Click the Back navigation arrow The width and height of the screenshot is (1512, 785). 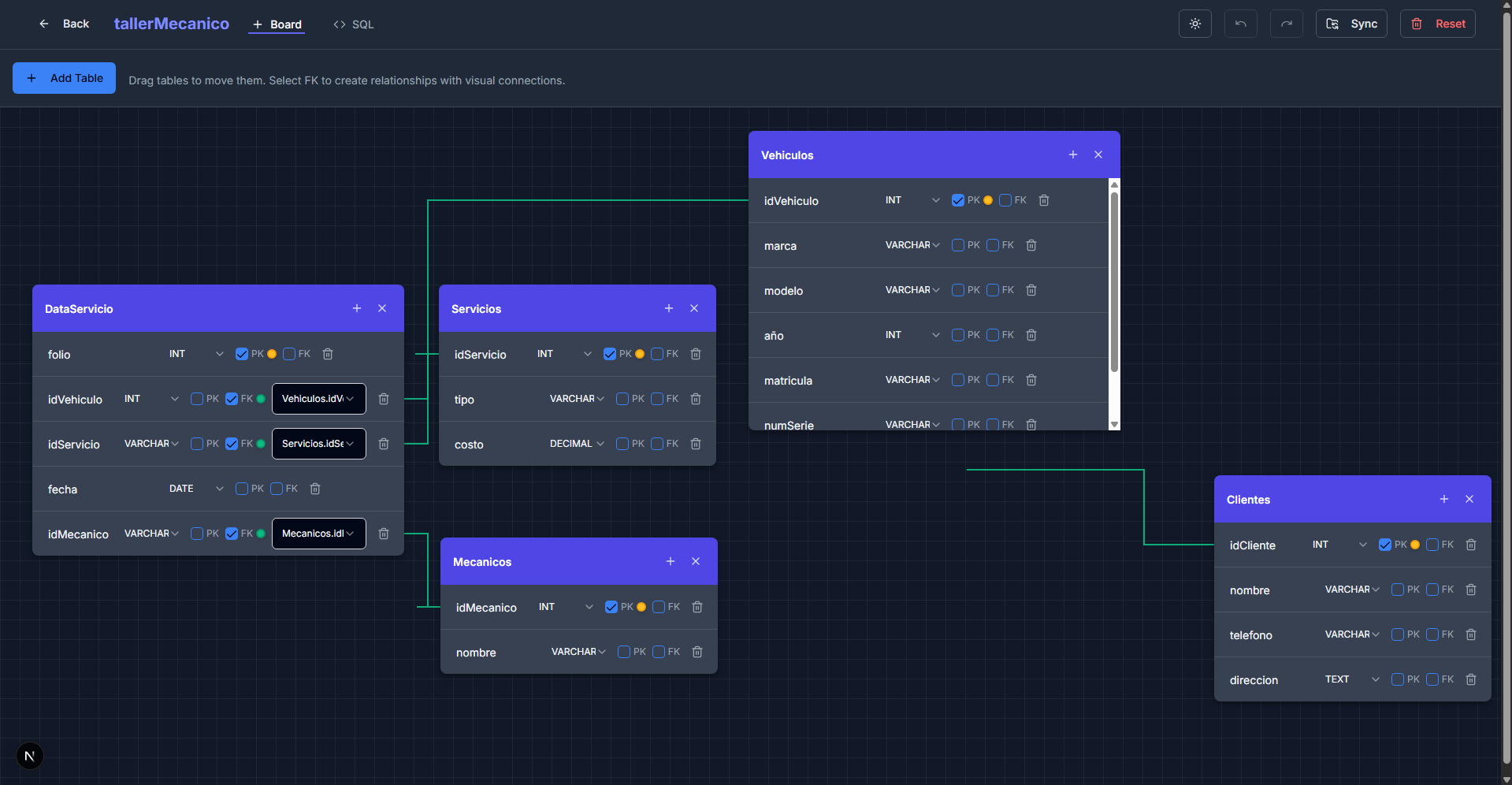pyautogui.click(x=44, y=24)
